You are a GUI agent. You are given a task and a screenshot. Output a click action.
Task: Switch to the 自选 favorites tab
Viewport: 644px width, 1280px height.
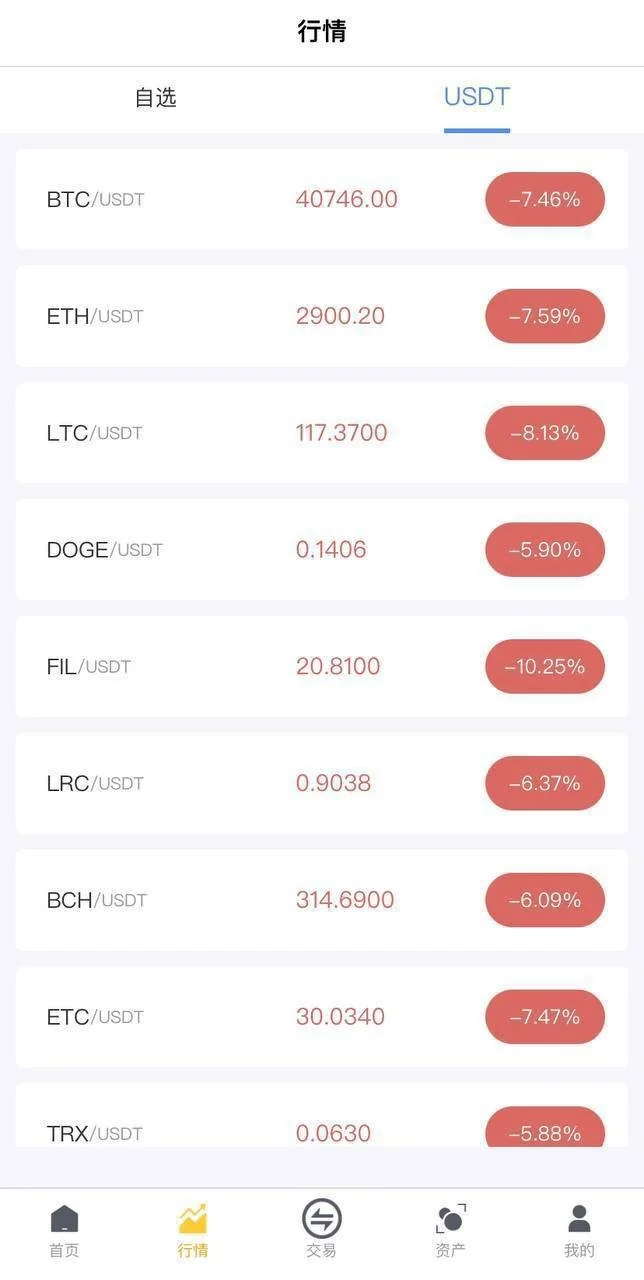(x=156, y=97)
